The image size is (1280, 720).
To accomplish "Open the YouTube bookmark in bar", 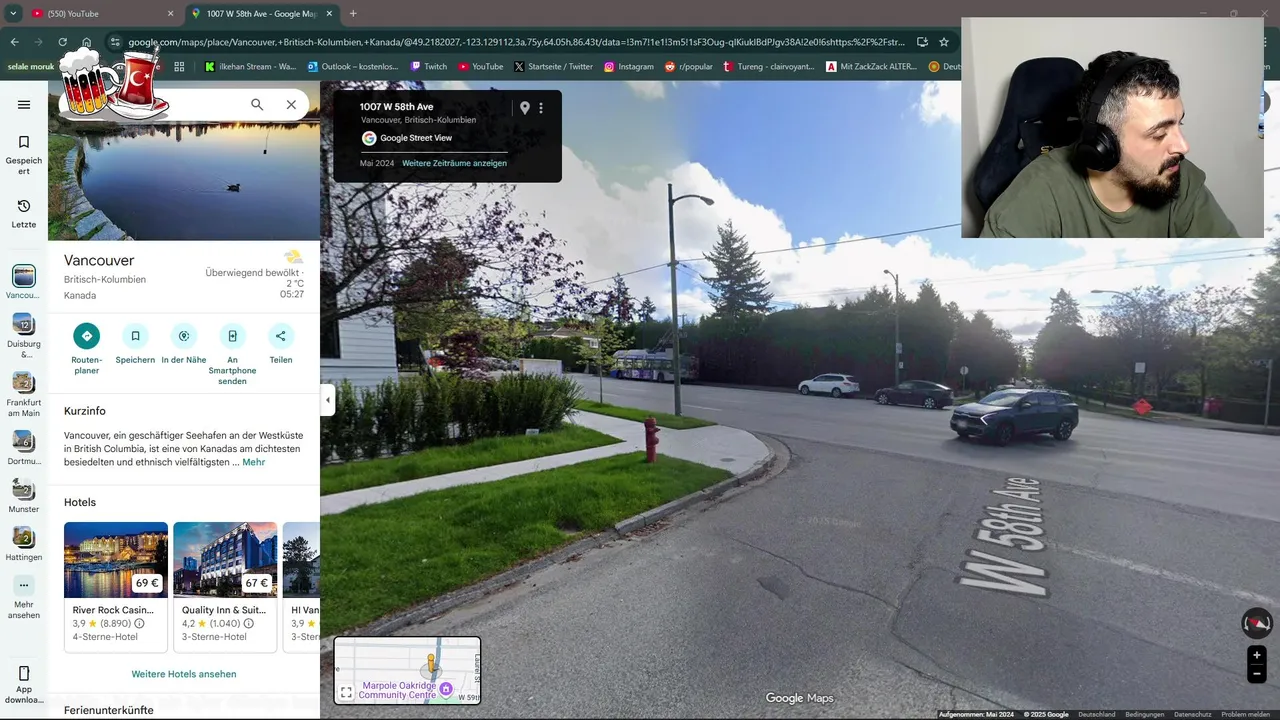I will pyautogui.click(x=481, y=67).
